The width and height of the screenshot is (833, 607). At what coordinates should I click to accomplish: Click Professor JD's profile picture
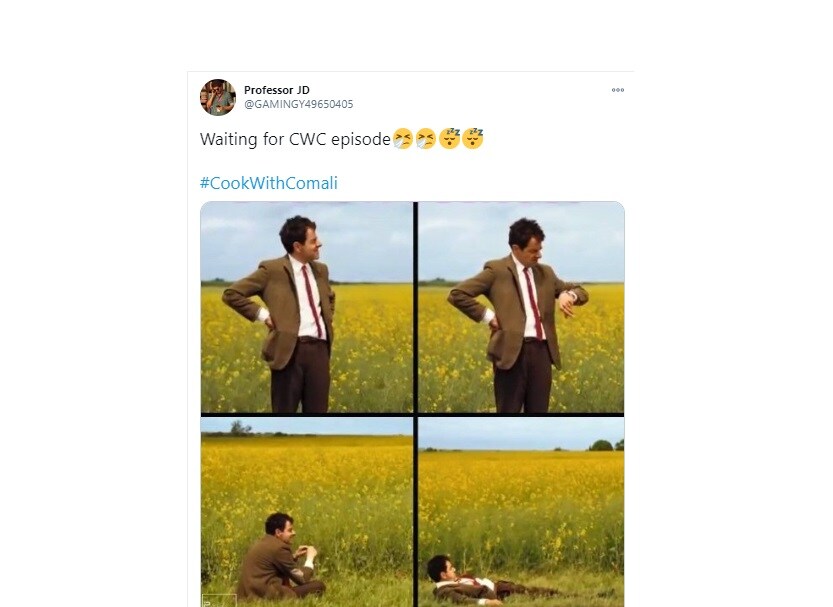point(217,96)
